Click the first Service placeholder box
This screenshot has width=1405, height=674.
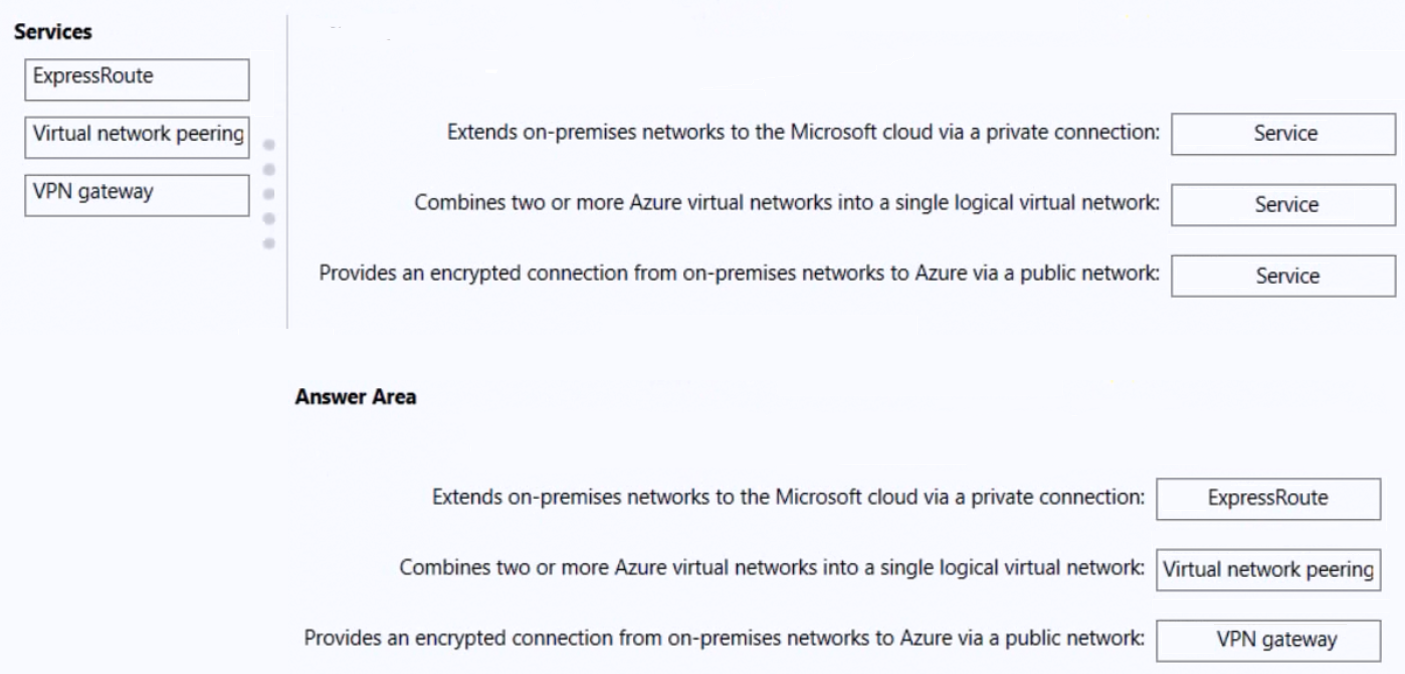[1281, 133]
